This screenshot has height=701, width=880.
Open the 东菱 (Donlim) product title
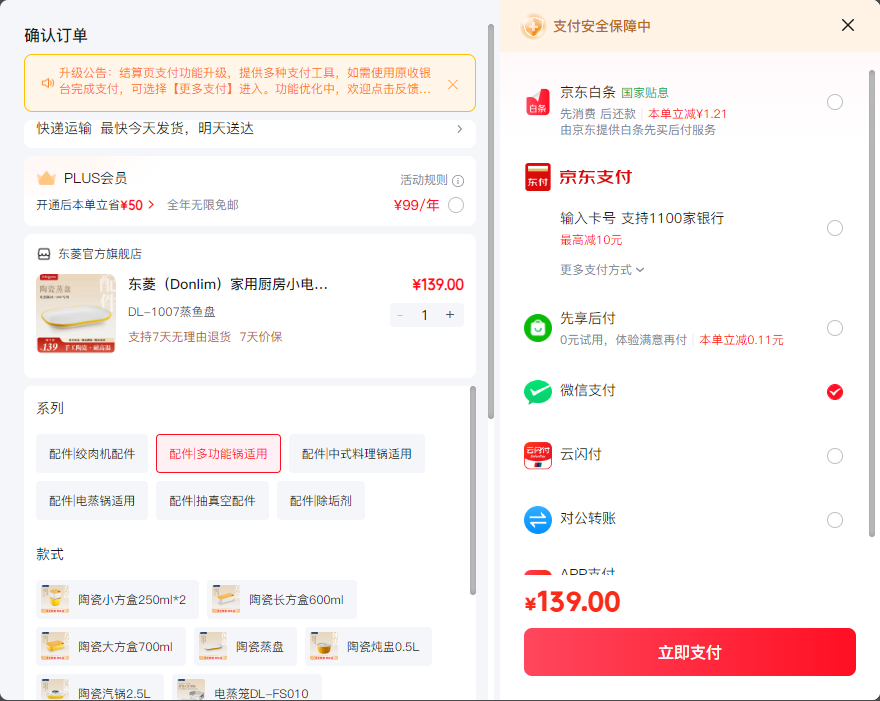pyautogui.click(x=228, y=285)
